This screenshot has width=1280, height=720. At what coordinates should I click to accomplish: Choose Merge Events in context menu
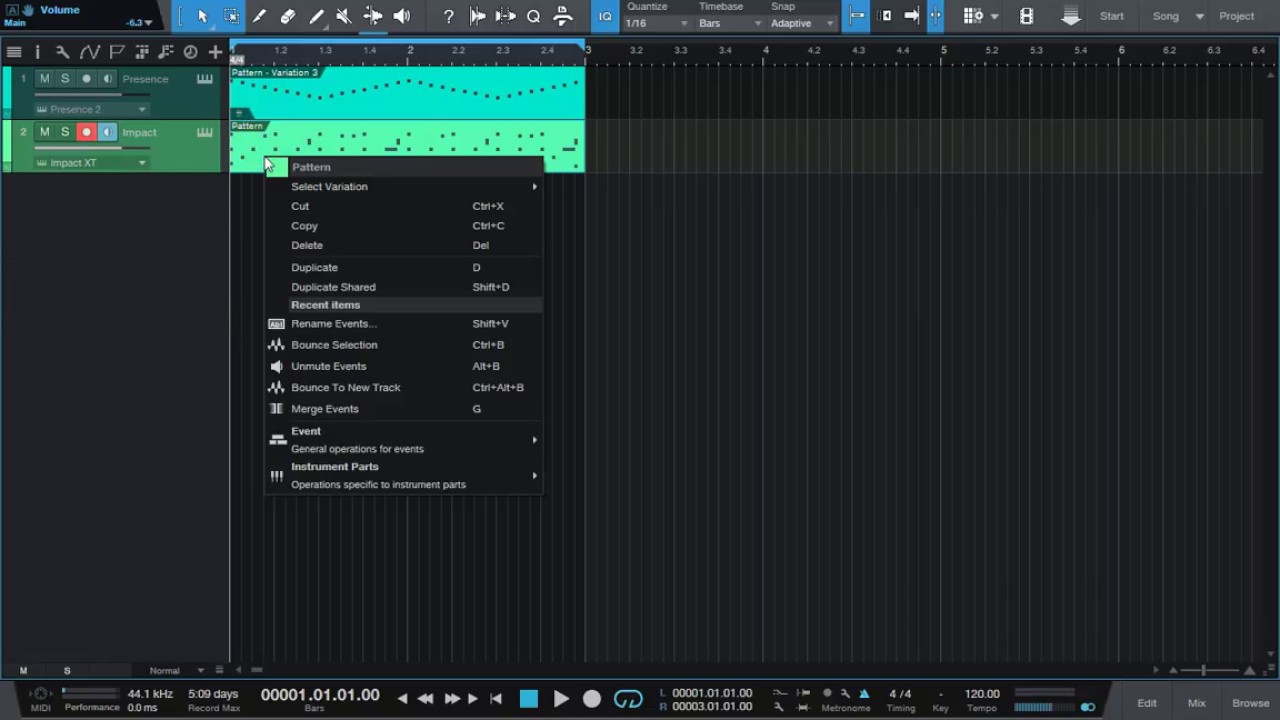[404, 409]
